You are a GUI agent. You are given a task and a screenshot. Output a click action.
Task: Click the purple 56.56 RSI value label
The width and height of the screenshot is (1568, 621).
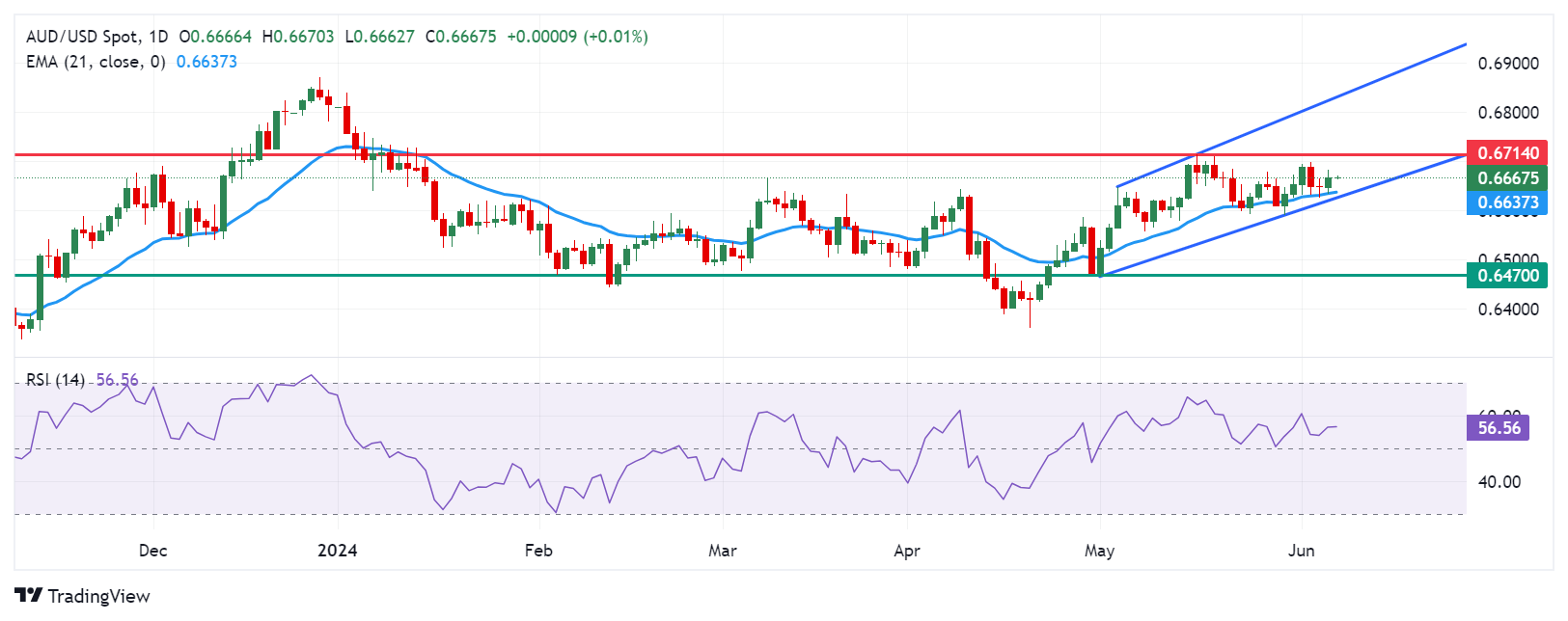coord(1498,427)
